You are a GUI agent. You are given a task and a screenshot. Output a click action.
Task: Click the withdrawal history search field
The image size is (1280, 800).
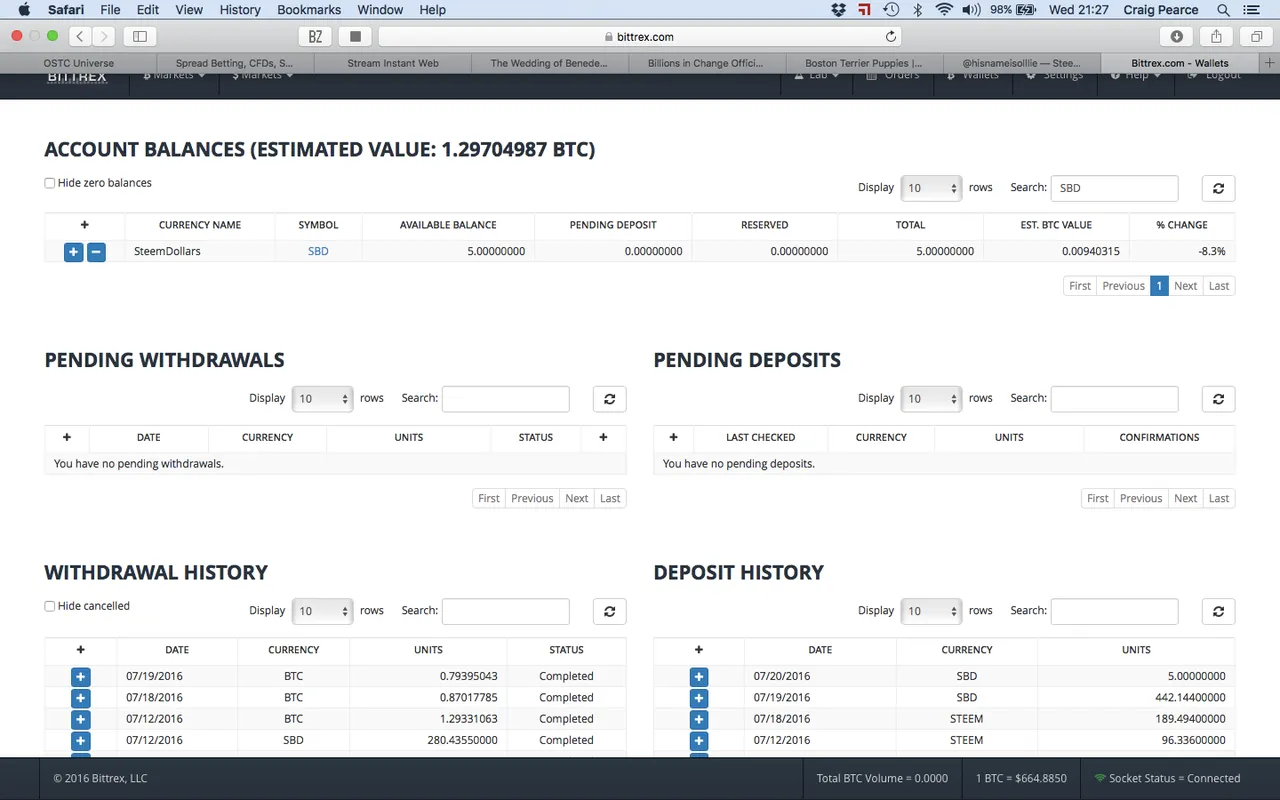point(505,611)
